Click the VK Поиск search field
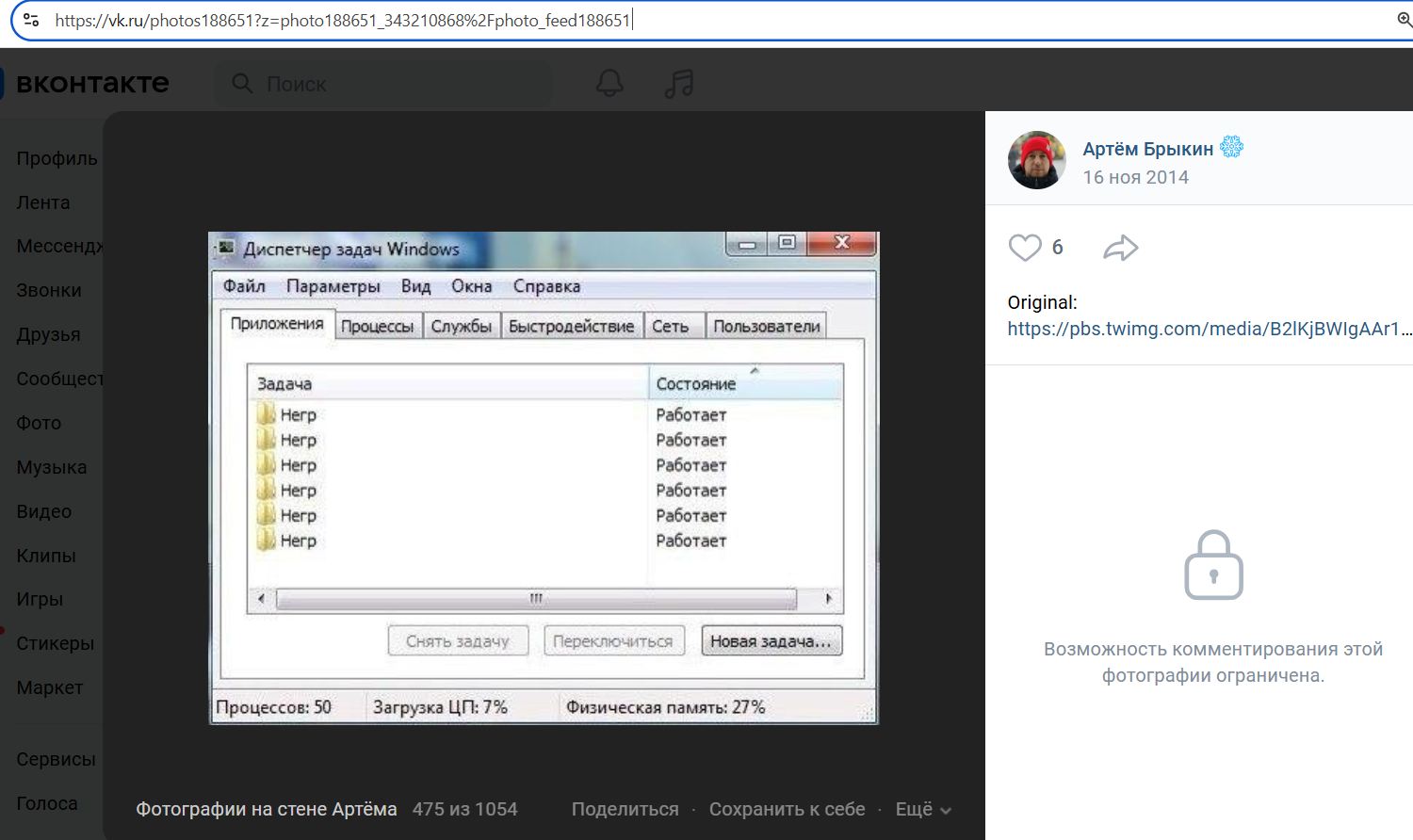The height and width of the screenshot is (840, 1413). 383,84
